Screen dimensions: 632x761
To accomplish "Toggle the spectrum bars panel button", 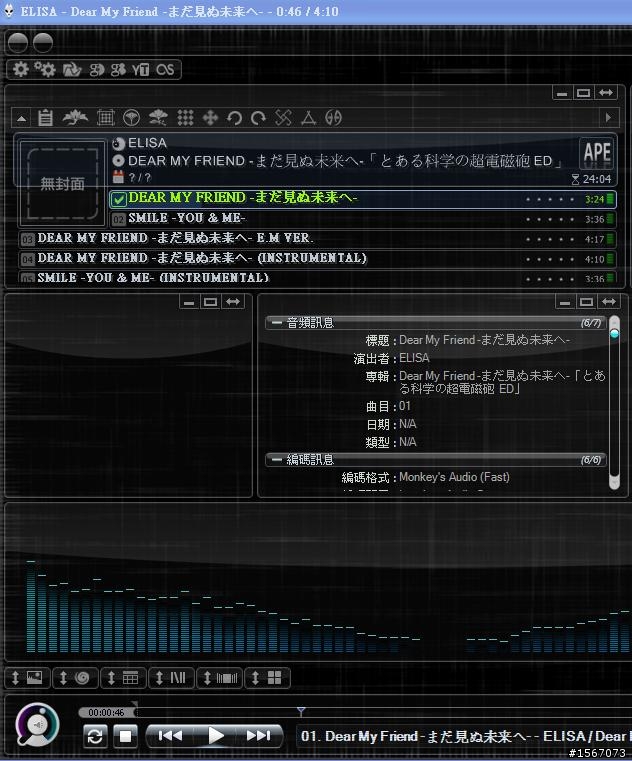I will click(219, 678).
